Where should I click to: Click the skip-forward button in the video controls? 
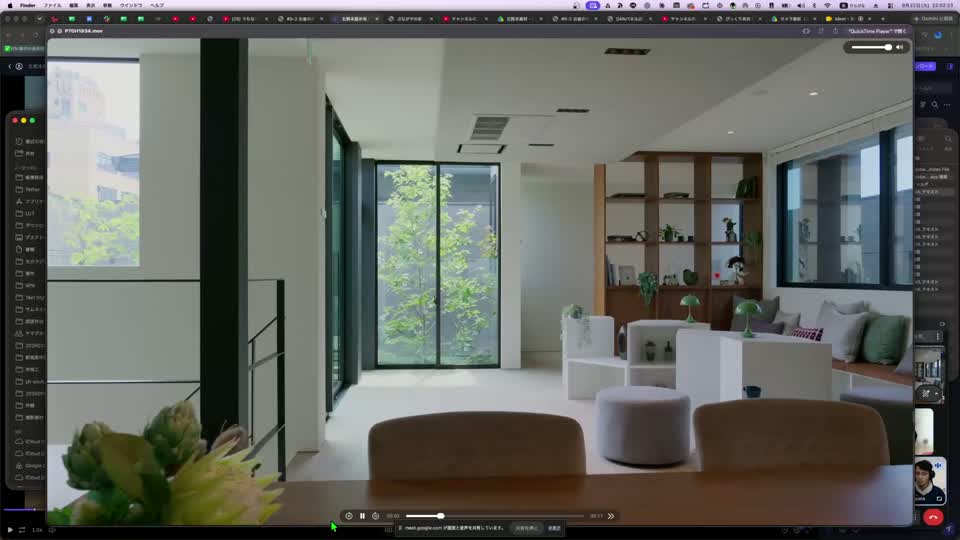[x=376, y=516]
